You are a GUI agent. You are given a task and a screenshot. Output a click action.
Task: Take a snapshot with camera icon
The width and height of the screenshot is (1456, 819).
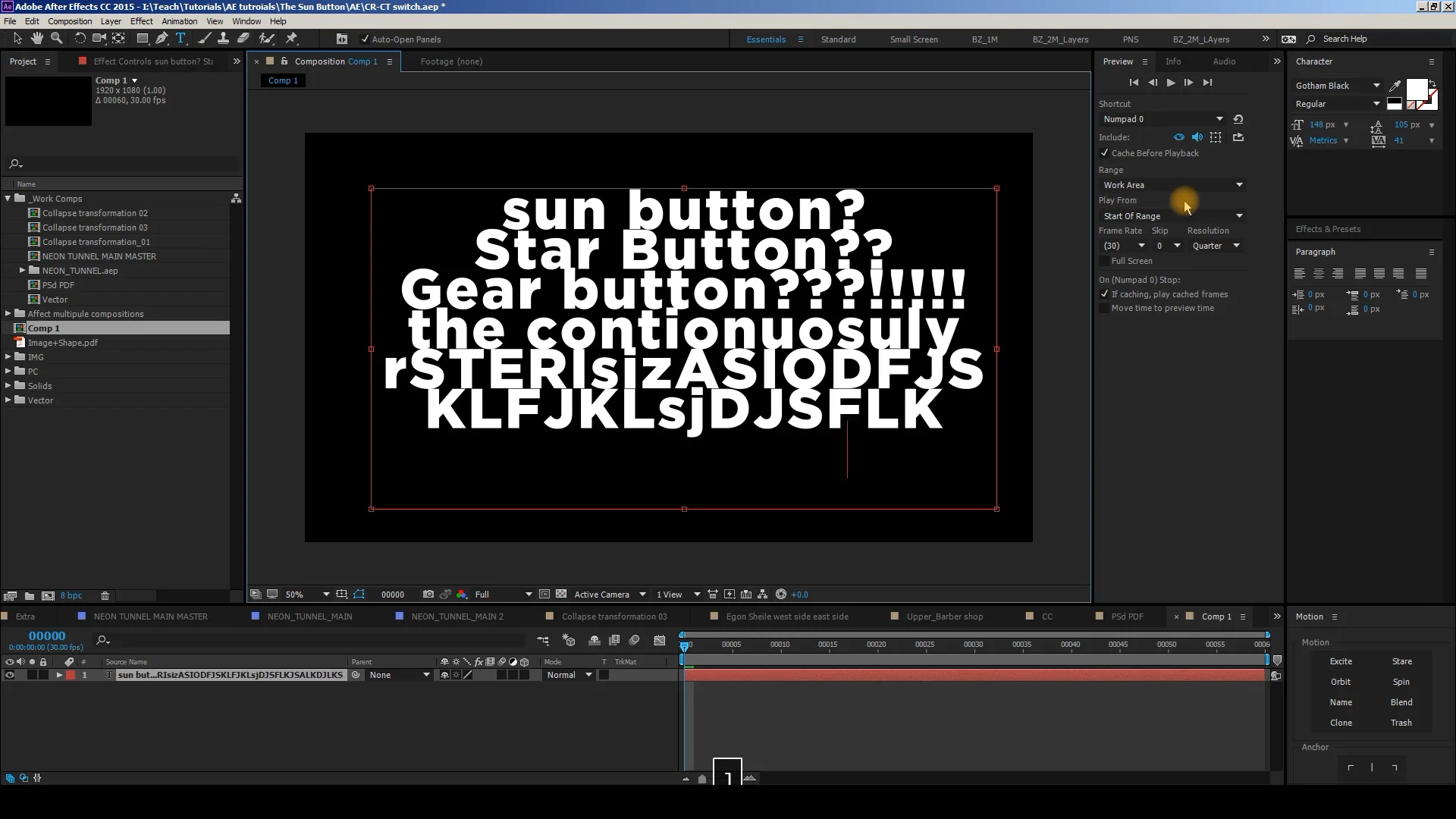(x=428, y=595)
